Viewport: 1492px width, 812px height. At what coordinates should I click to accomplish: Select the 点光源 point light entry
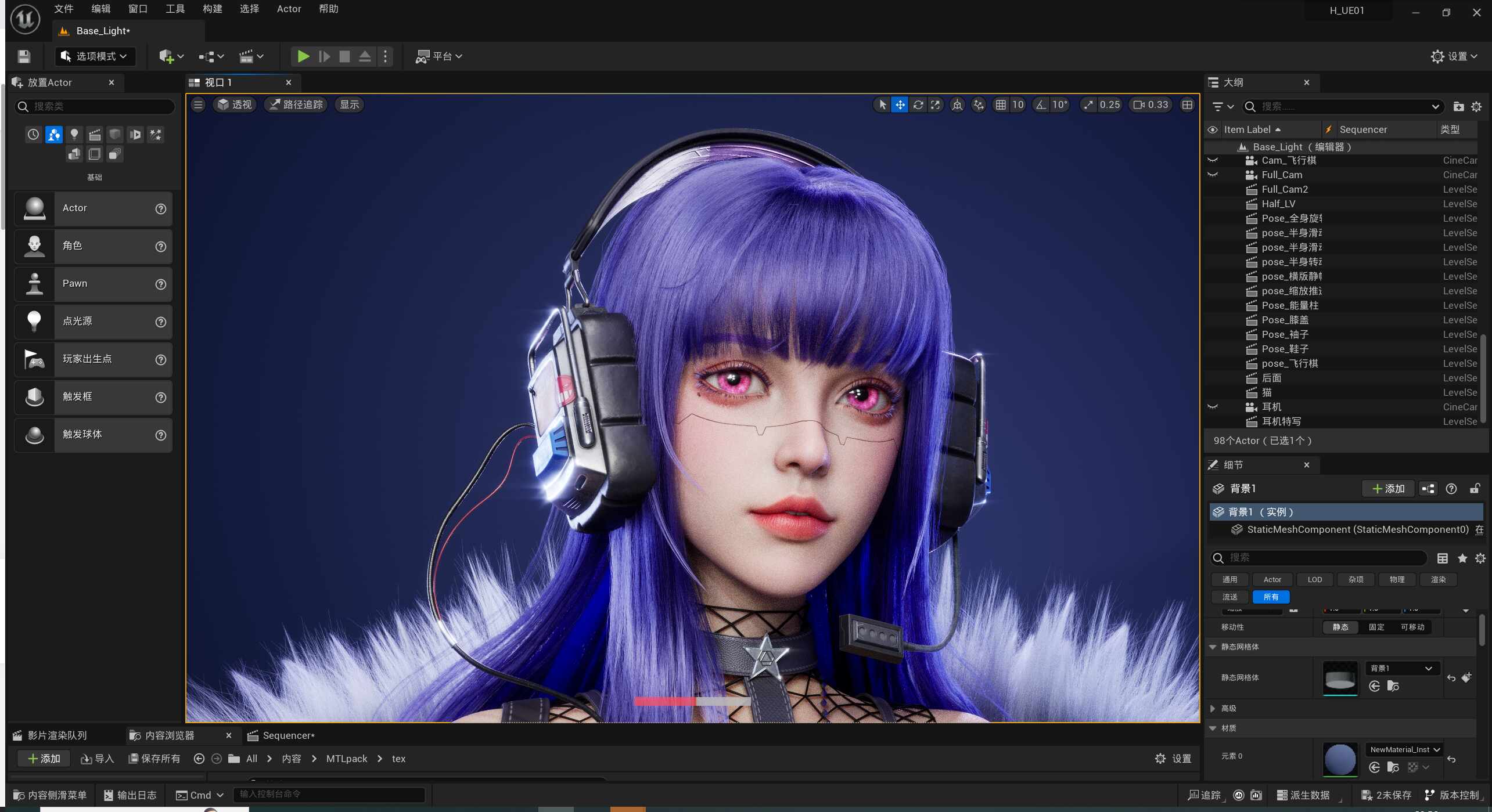tap(93, 322)
